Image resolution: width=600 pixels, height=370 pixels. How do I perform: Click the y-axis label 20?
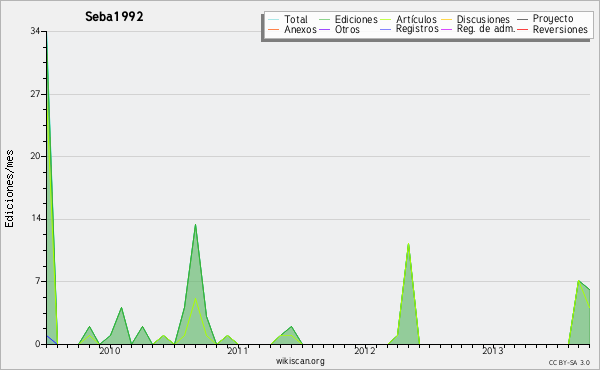pos(35,156)
